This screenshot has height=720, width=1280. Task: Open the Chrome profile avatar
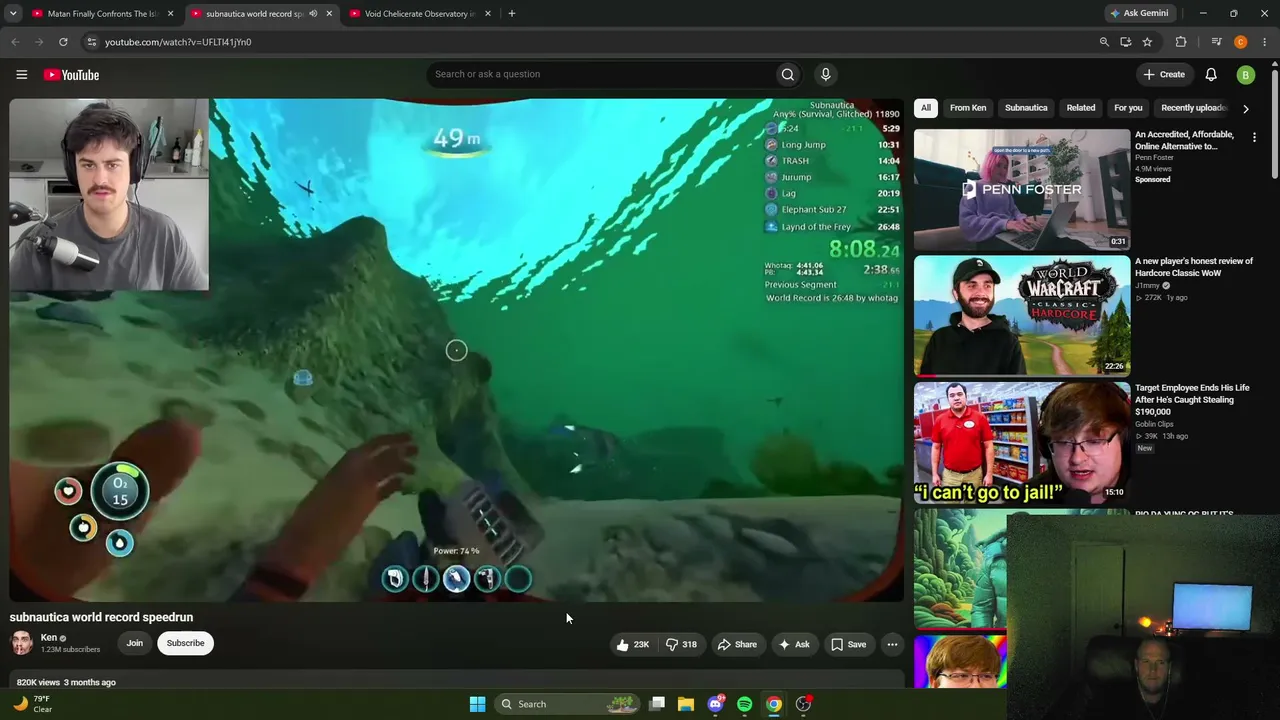[1241, 42]
